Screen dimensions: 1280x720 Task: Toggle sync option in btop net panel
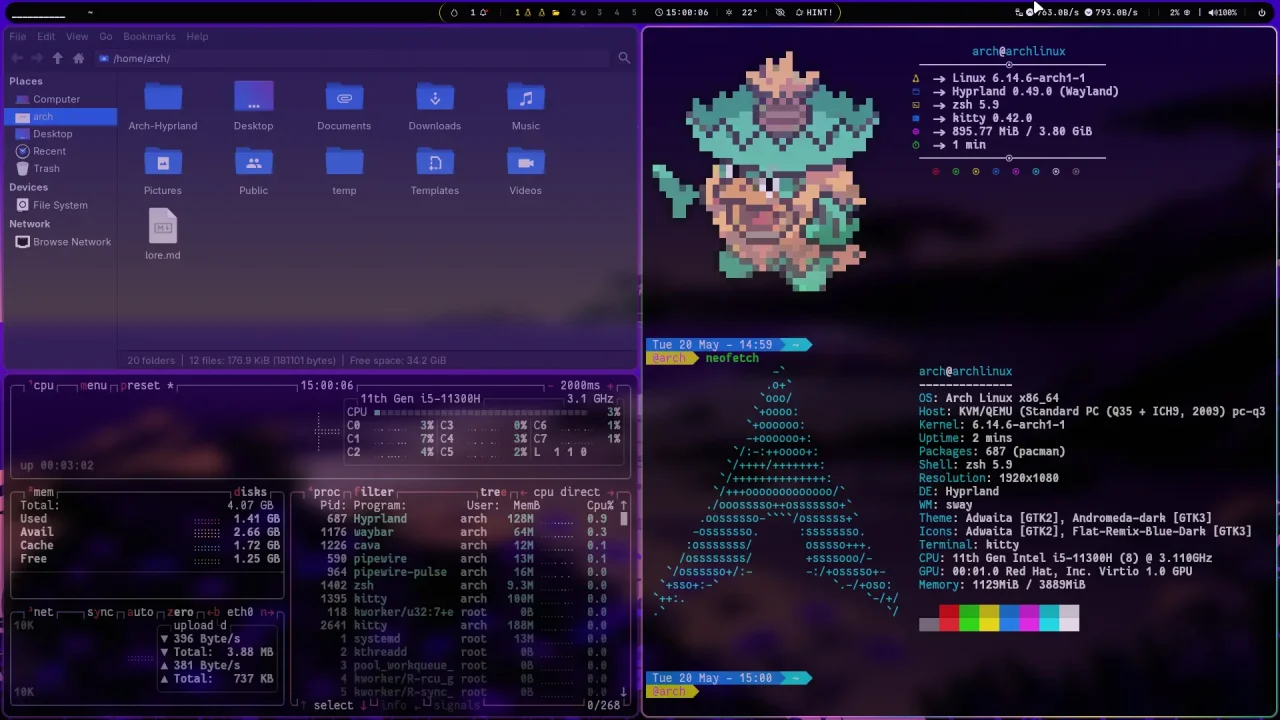(x=100, y=612)
